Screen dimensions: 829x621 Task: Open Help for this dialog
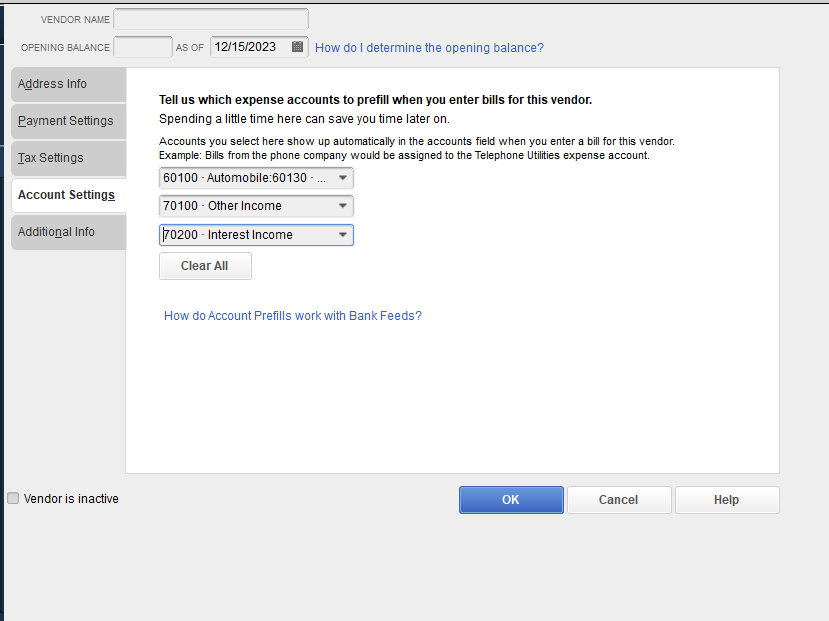tap(727, 500)
